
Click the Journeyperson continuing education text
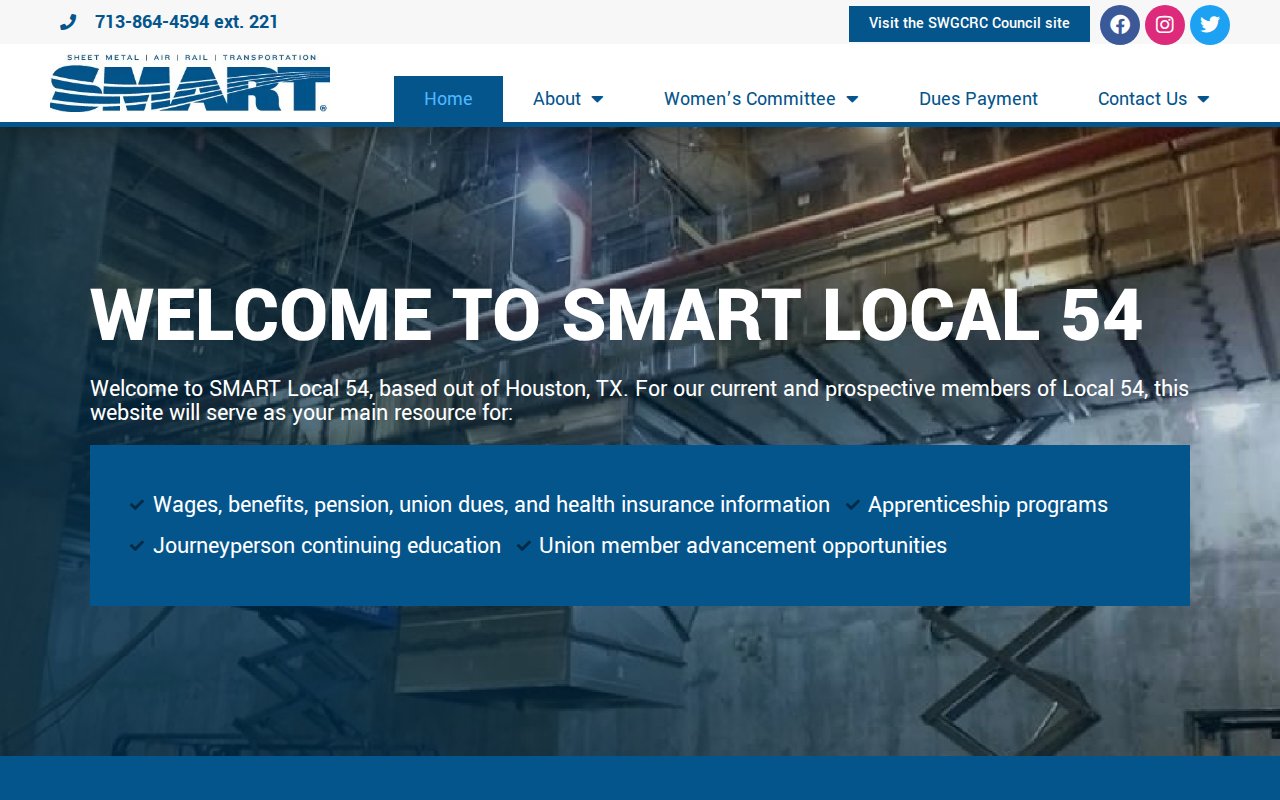tap(327, 546)
